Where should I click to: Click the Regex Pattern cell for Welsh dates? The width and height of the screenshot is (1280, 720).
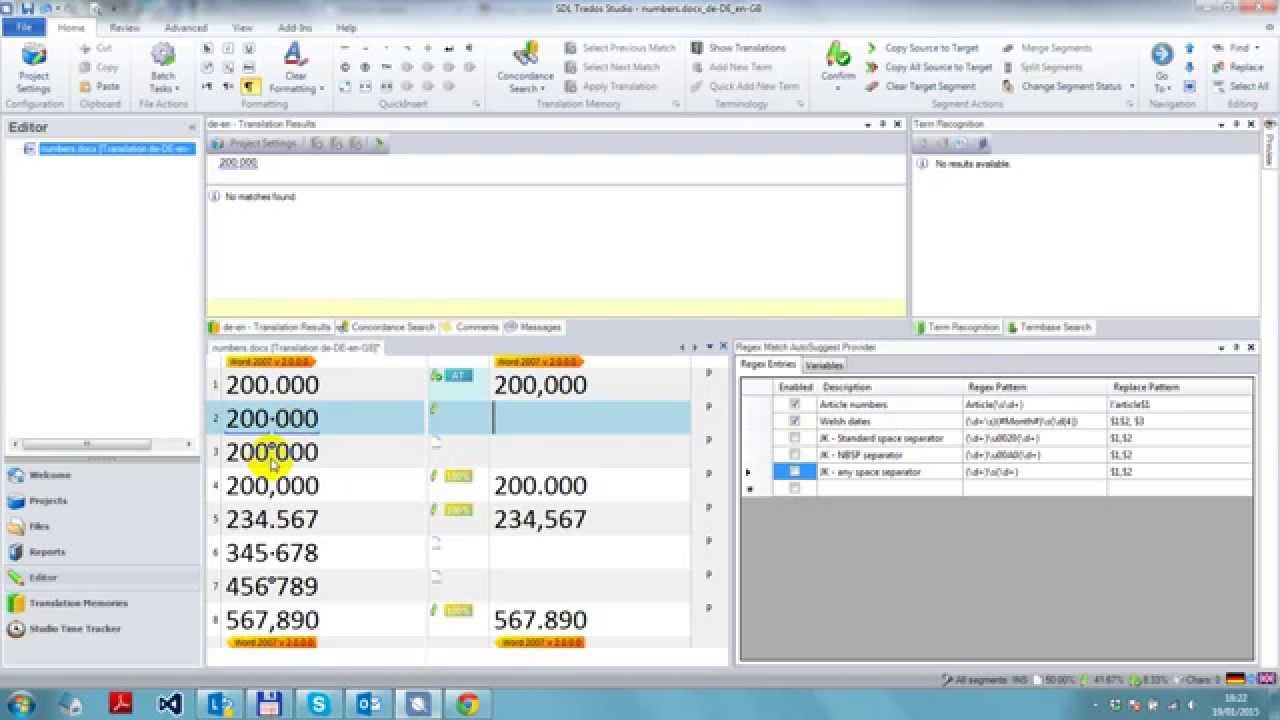coord(1035,421)
